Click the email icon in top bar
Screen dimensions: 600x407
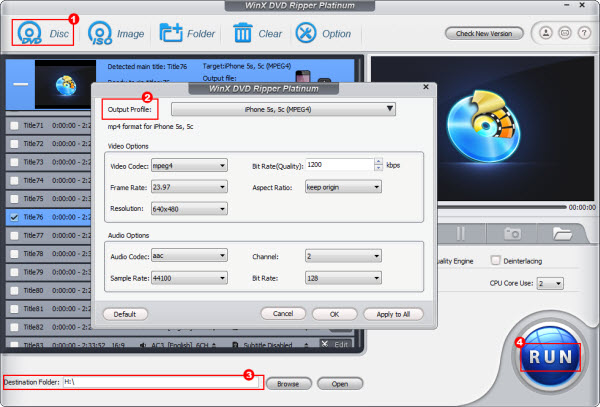565,33
